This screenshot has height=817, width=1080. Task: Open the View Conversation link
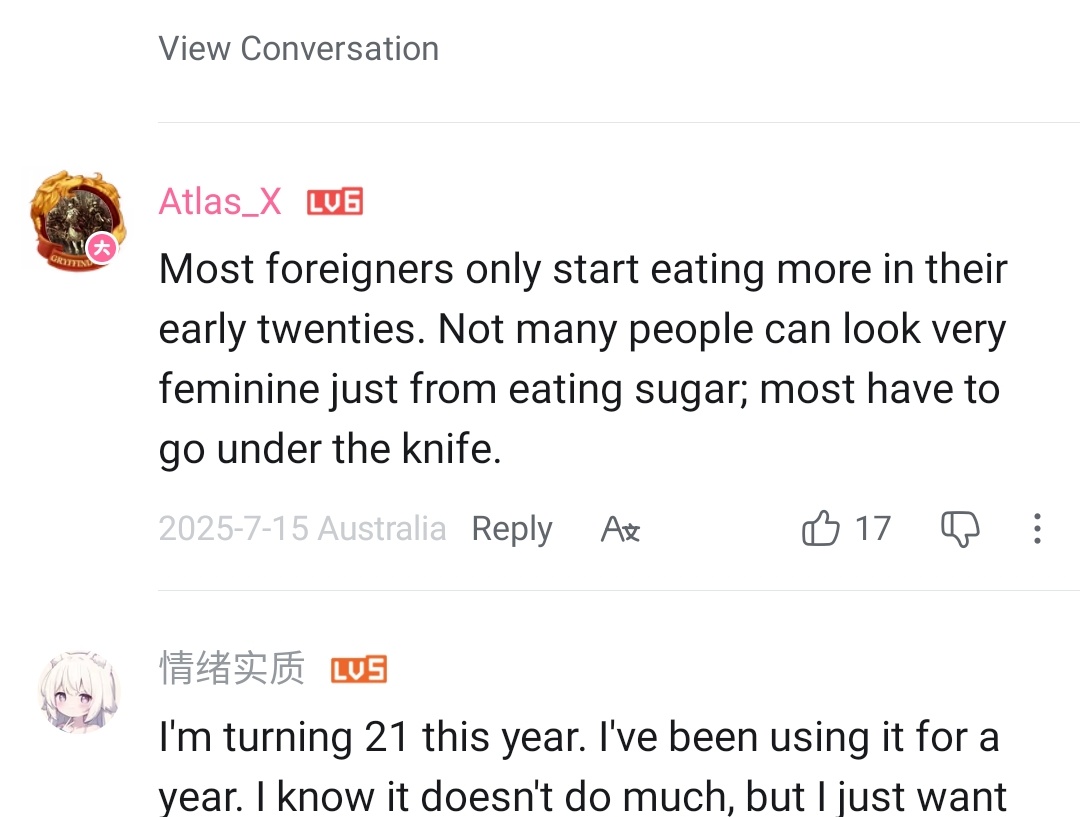[298, 48]
